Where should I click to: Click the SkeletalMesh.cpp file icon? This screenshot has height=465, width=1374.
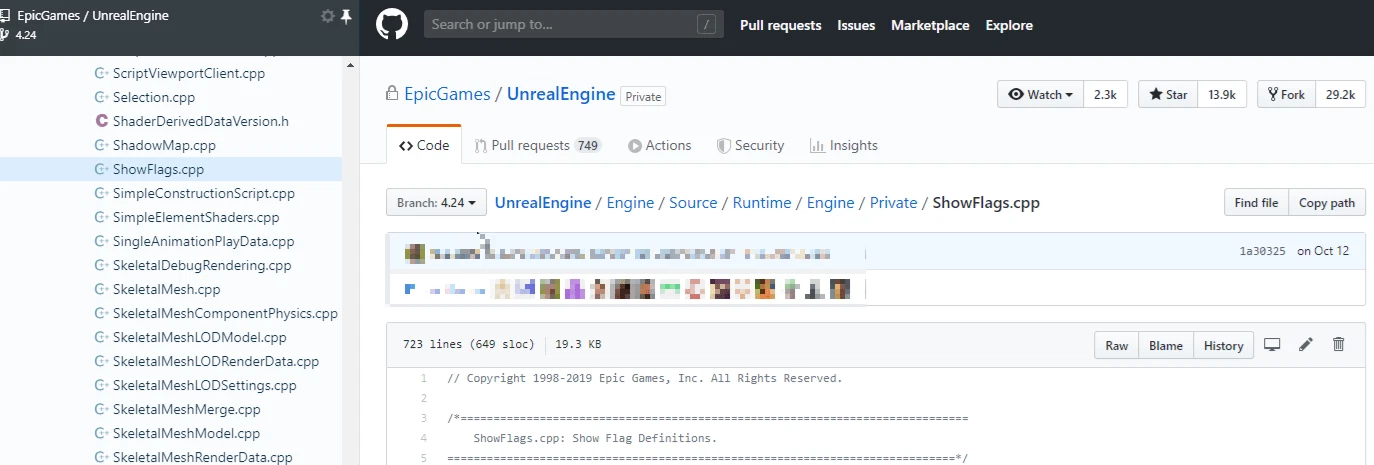(x=101, y=289)
